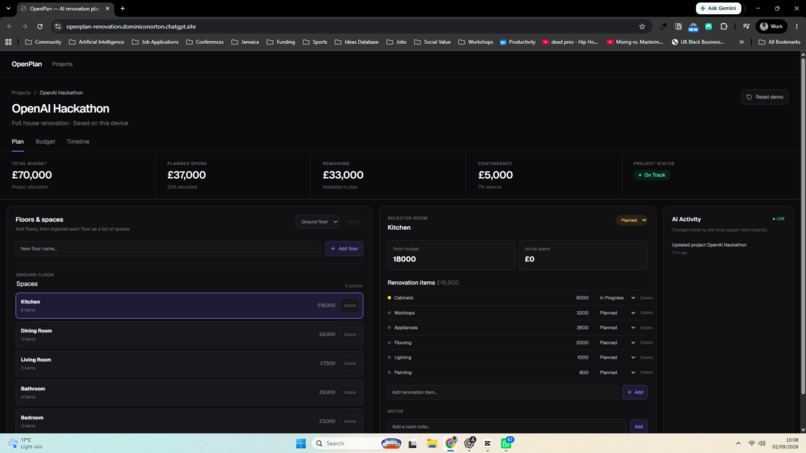
Task: Click the Add renovation item field
Action: 503,392
